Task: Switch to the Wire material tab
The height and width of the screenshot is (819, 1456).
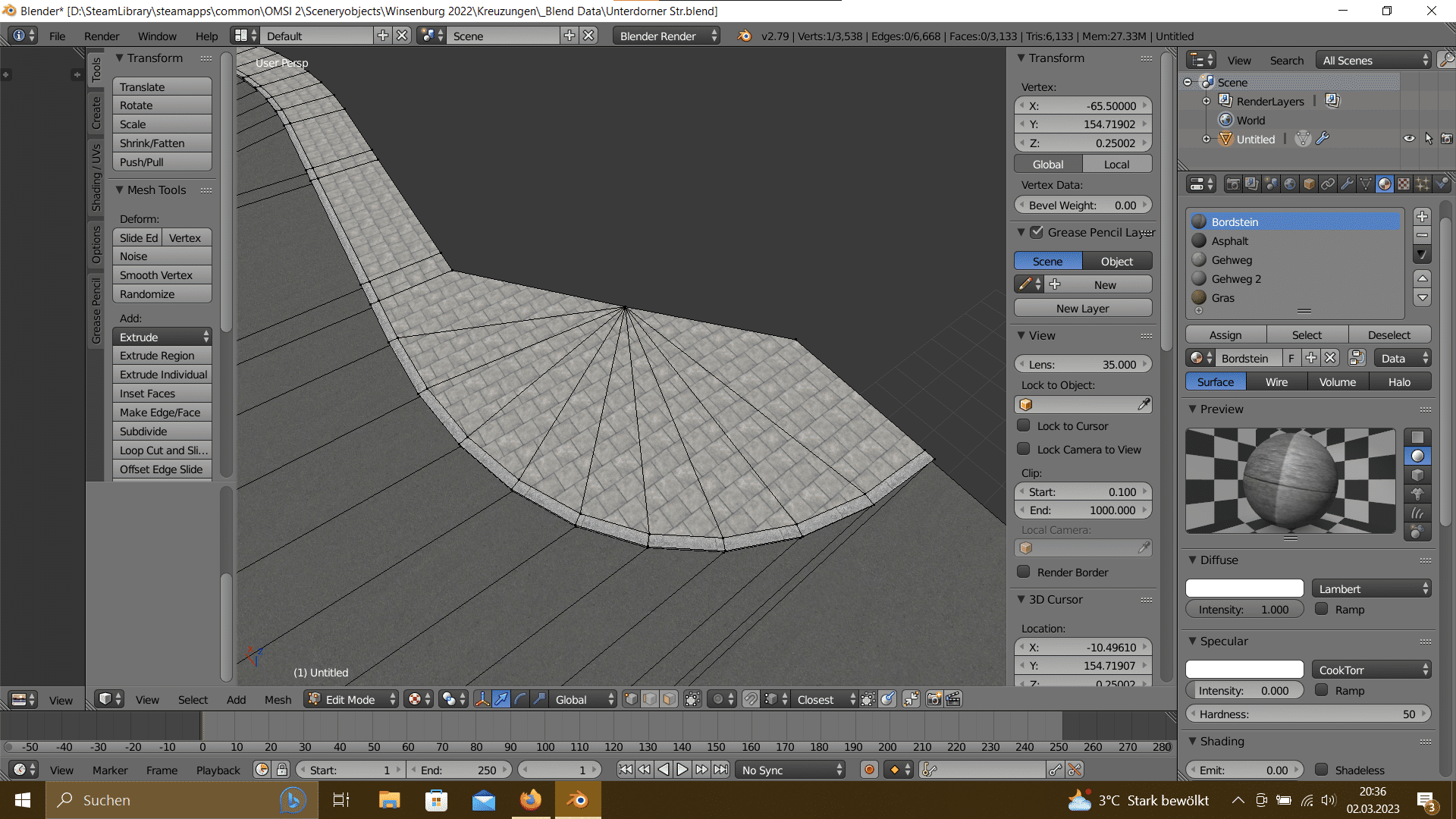Action: point(1276,382)
